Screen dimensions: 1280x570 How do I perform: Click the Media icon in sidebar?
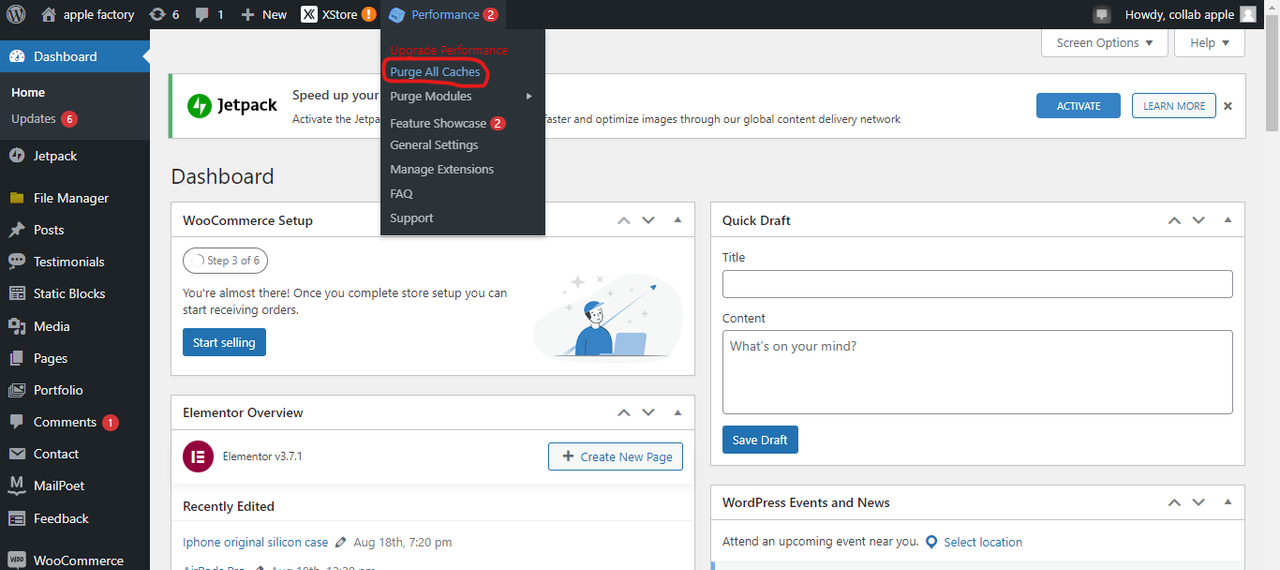click(17, 326)
